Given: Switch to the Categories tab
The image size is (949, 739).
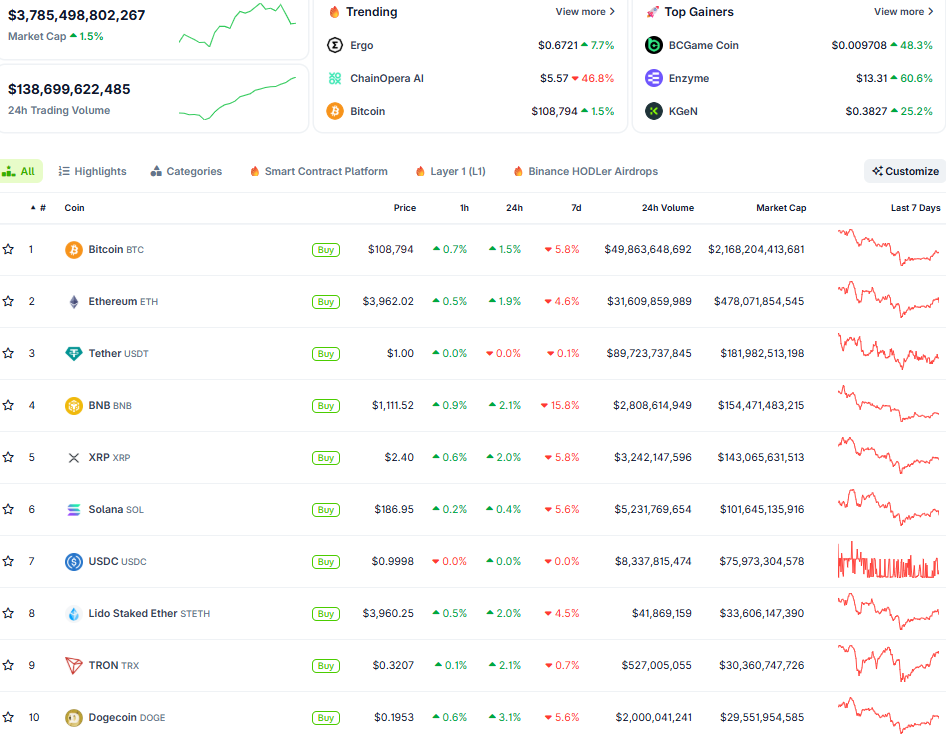Looking at the screenshot, I should (186, 171).
